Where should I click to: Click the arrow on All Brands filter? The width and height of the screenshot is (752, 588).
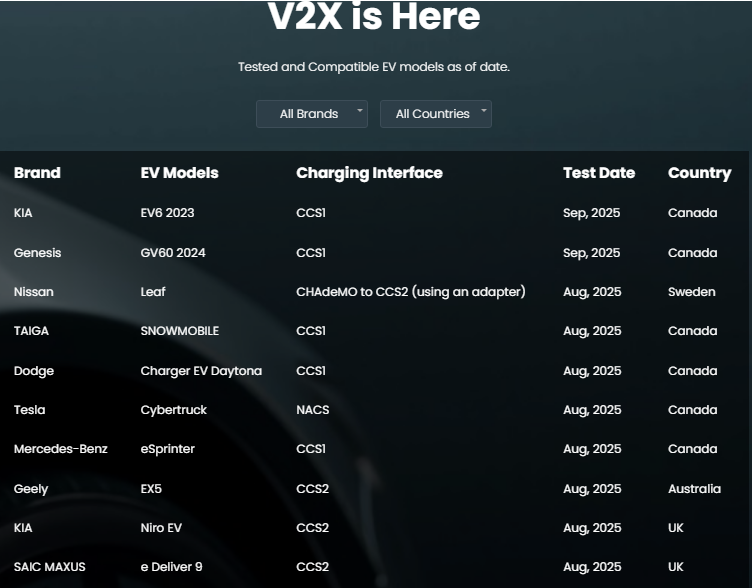point(360,110)
